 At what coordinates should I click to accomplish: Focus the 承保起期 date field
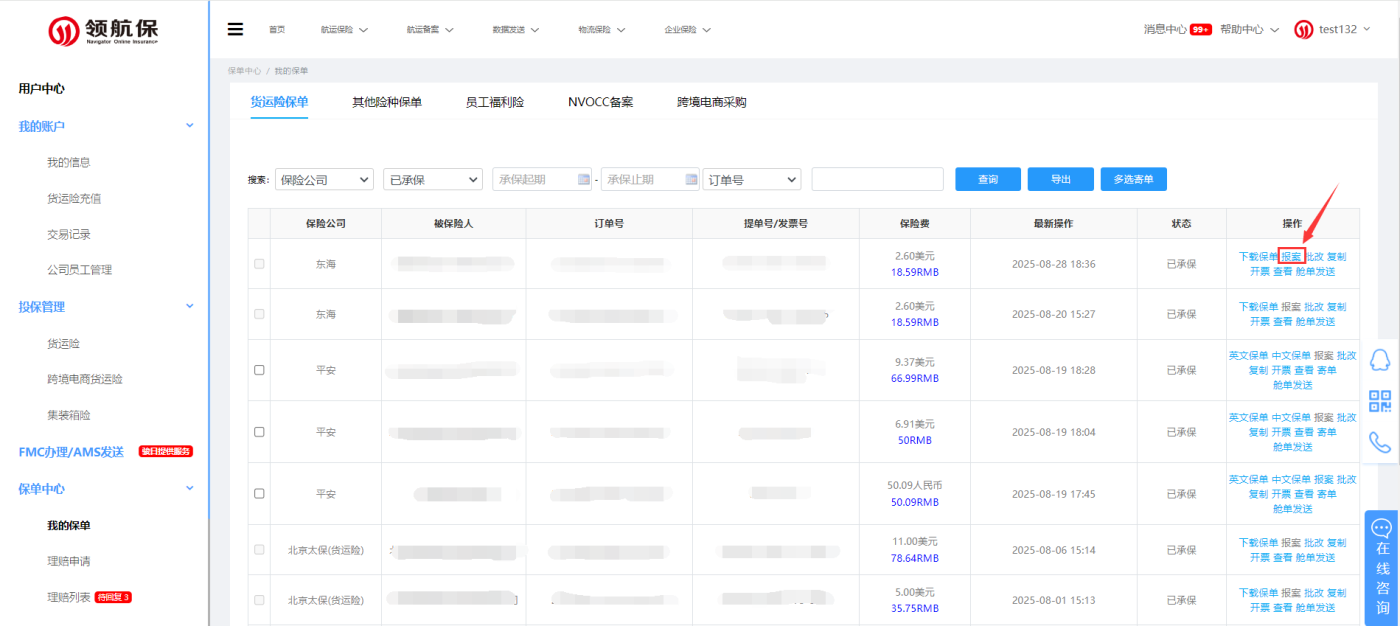click(542, 179)
